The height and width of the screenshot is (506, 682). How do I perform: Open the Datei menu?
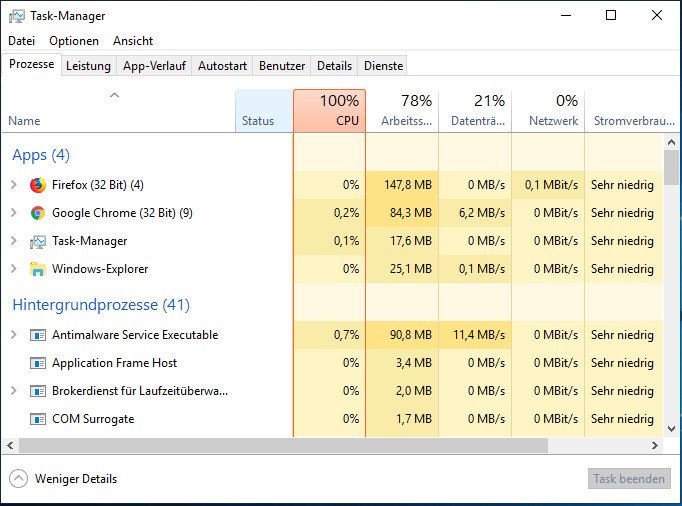coord(21,41)
